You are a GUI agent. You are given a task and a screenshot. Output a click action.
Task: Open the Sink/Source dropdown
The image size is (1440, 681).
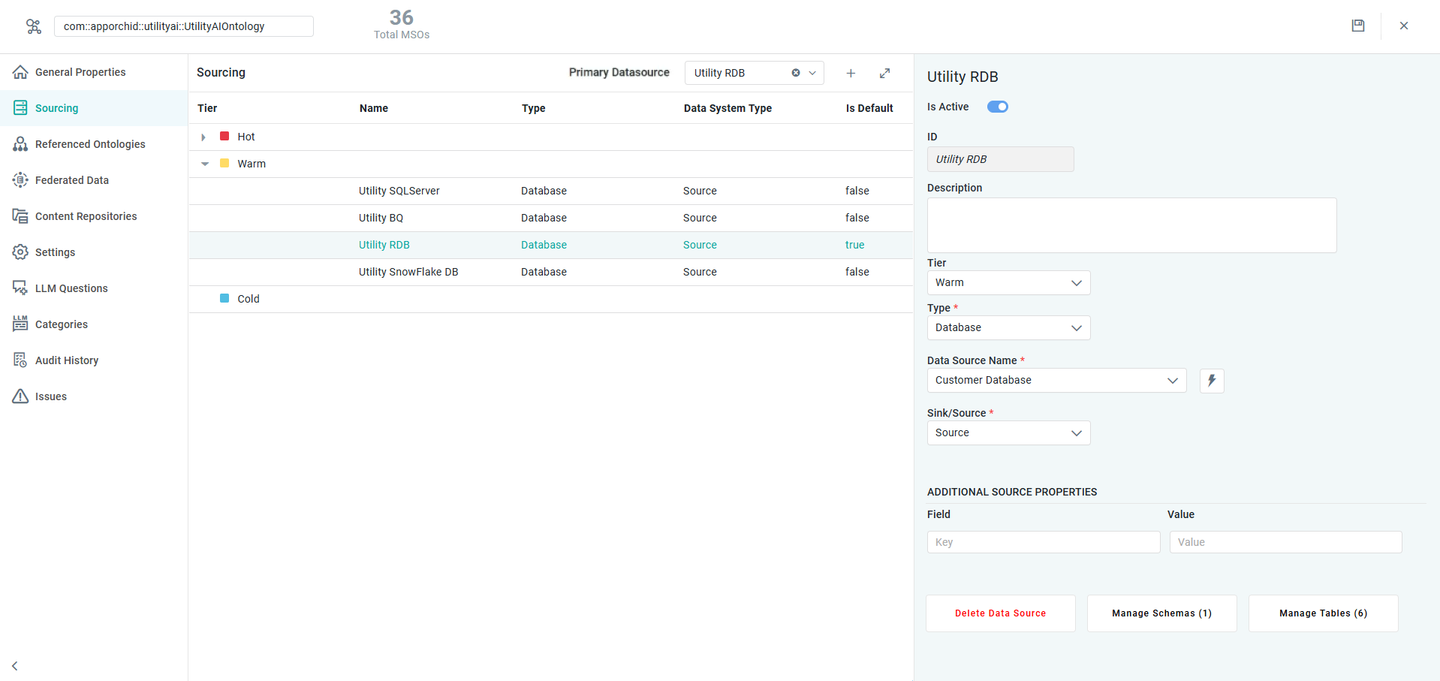(x=1008, y=433)
